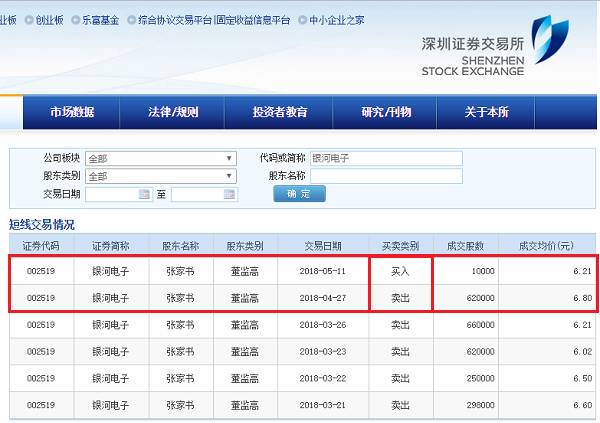
Task: Open the 研究/刊物 menu
Action: pyautogui.click(x=386, y=112)
